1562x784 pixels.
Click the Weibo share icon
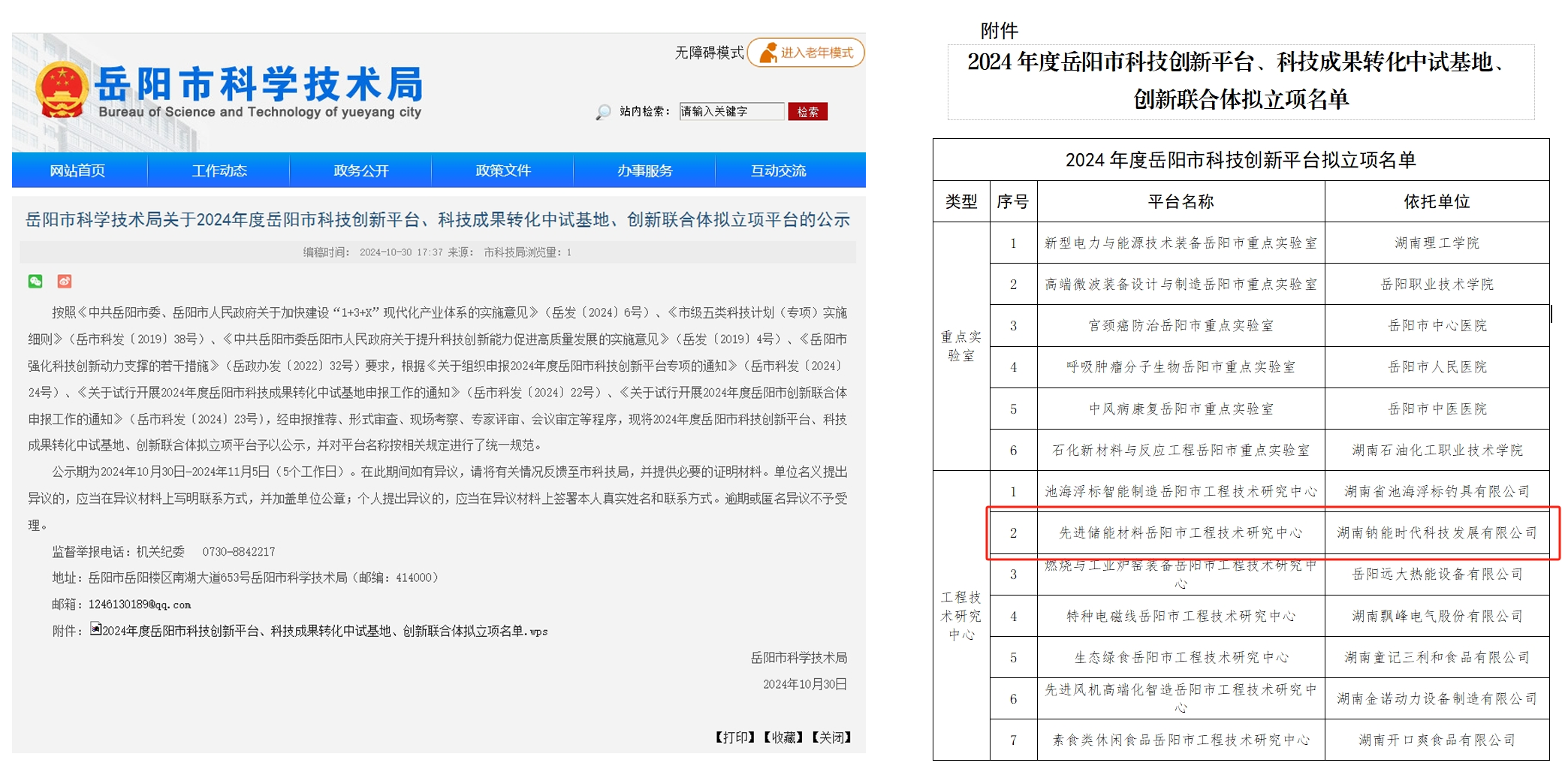65,281
